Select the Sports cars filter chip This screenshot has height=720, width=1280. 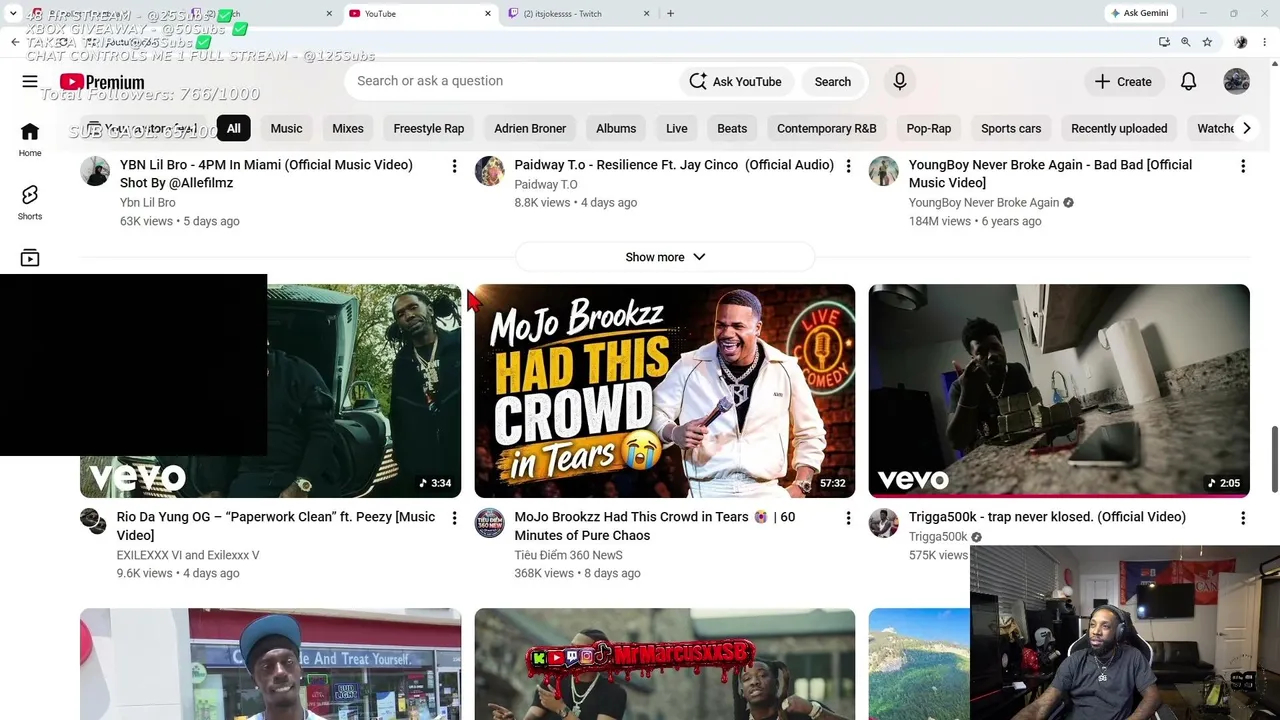click(1011, 128)
